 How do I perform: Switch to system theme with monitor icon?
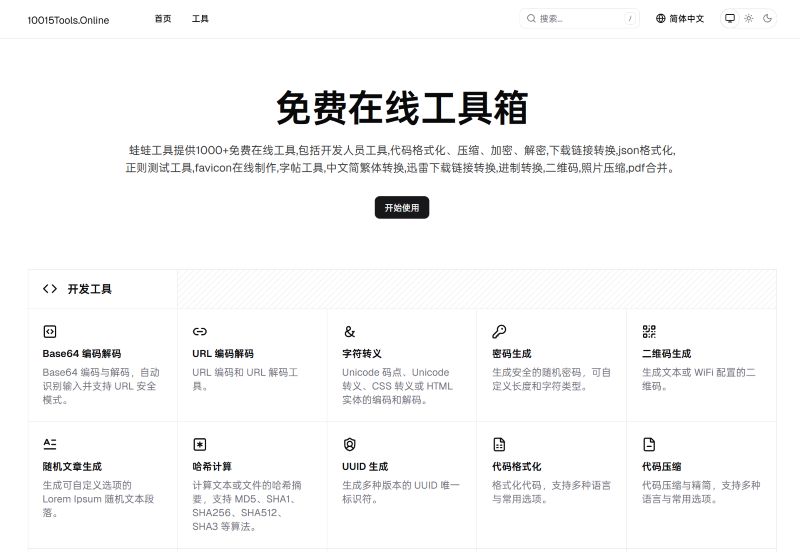pyautogui.click(x=730, y=18)
